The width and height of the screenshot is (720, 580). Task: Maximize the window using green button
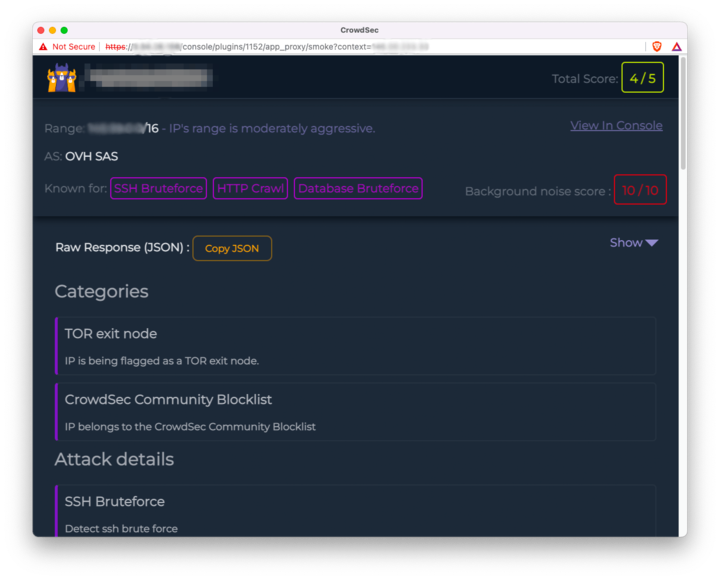pos(65,30)
